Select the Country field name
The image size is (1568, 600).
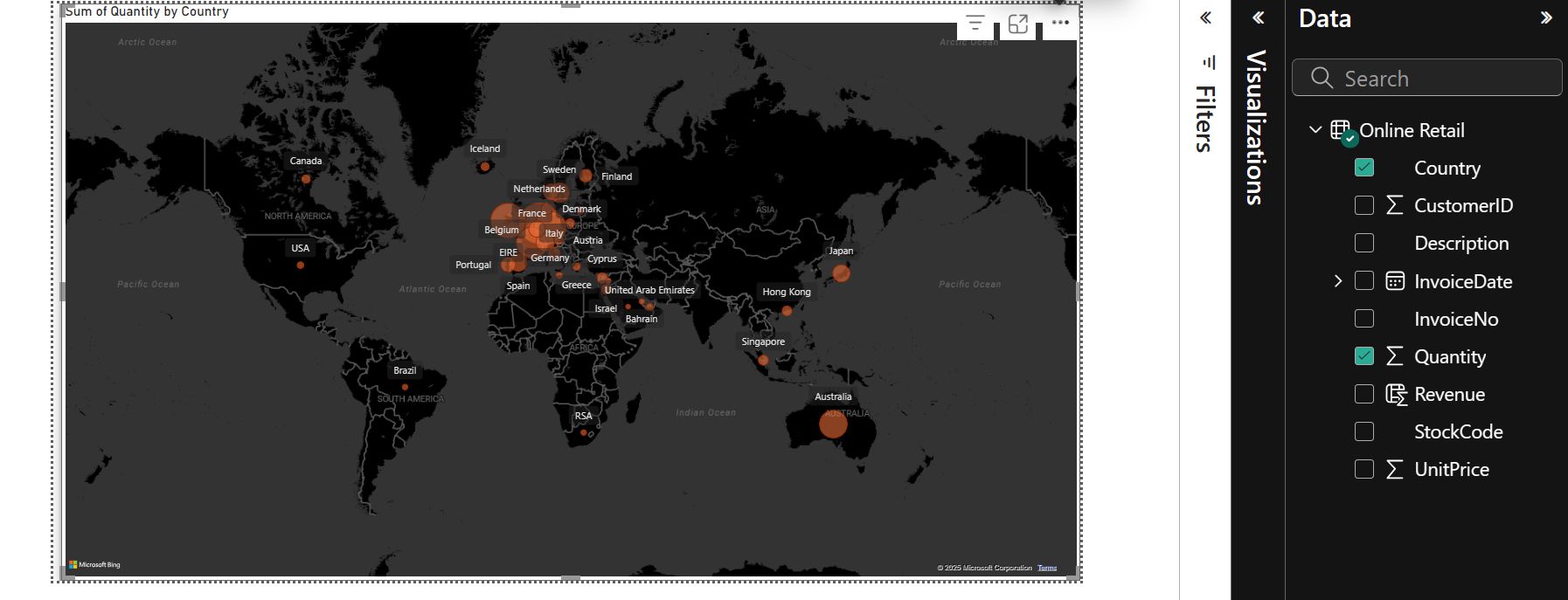click(x=1447, y=169)
